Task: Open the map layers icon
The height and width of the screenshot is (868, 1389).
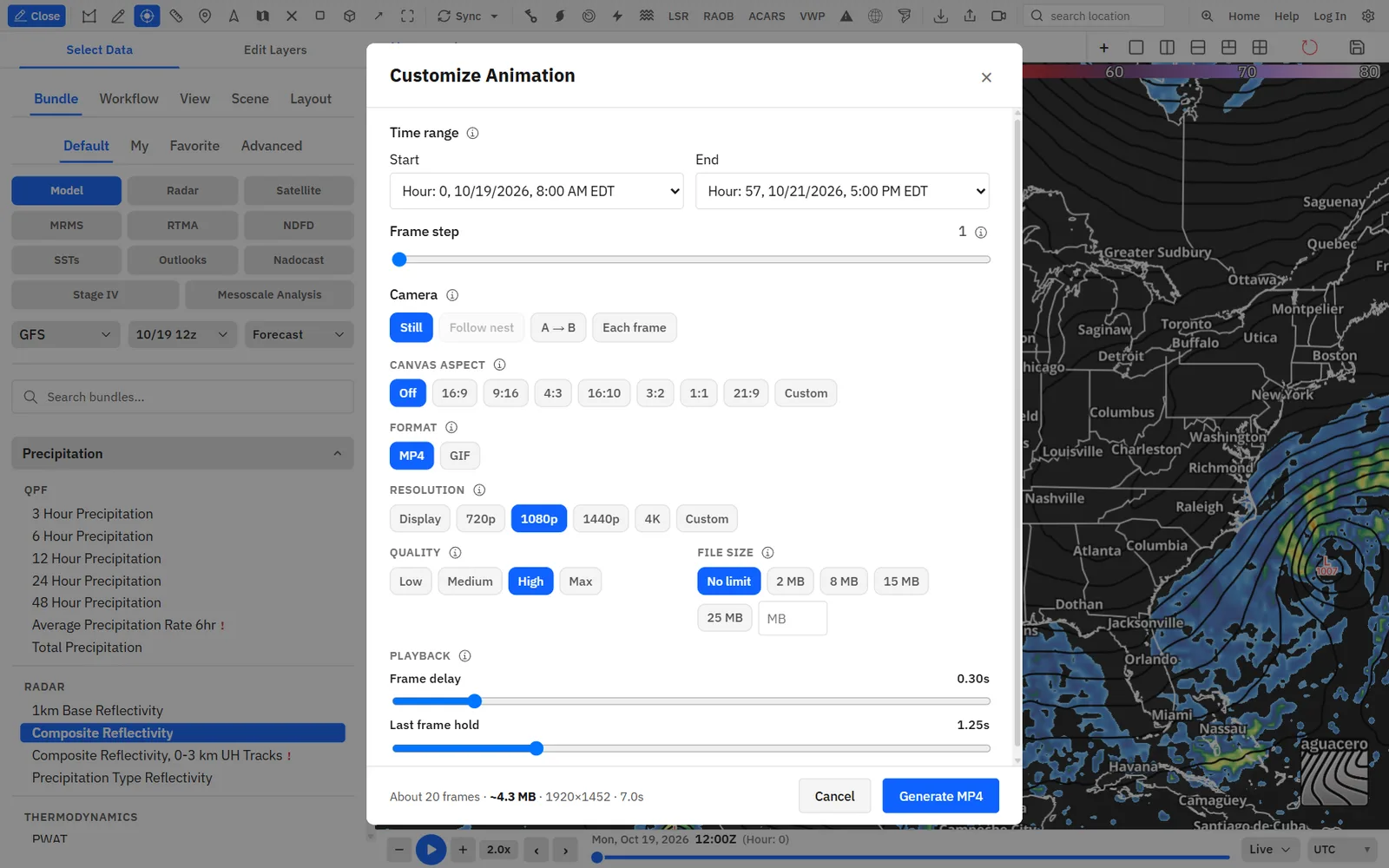Action: (262, 16)
